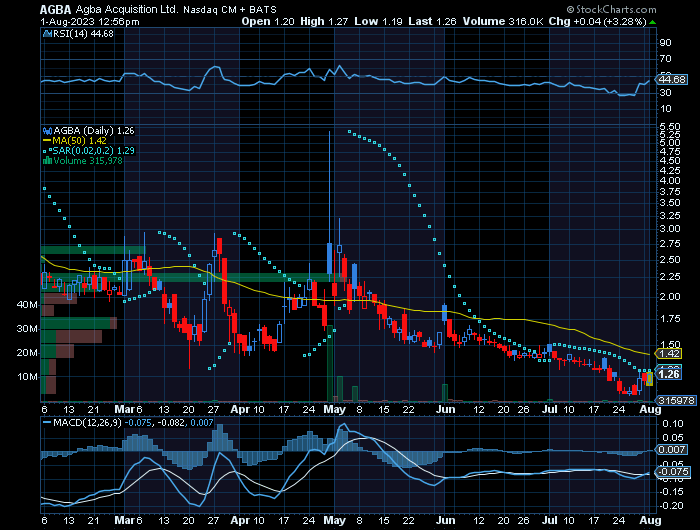Click the 1.42 moving average price tag
This screenshot has width=700, height=530.
669,354
